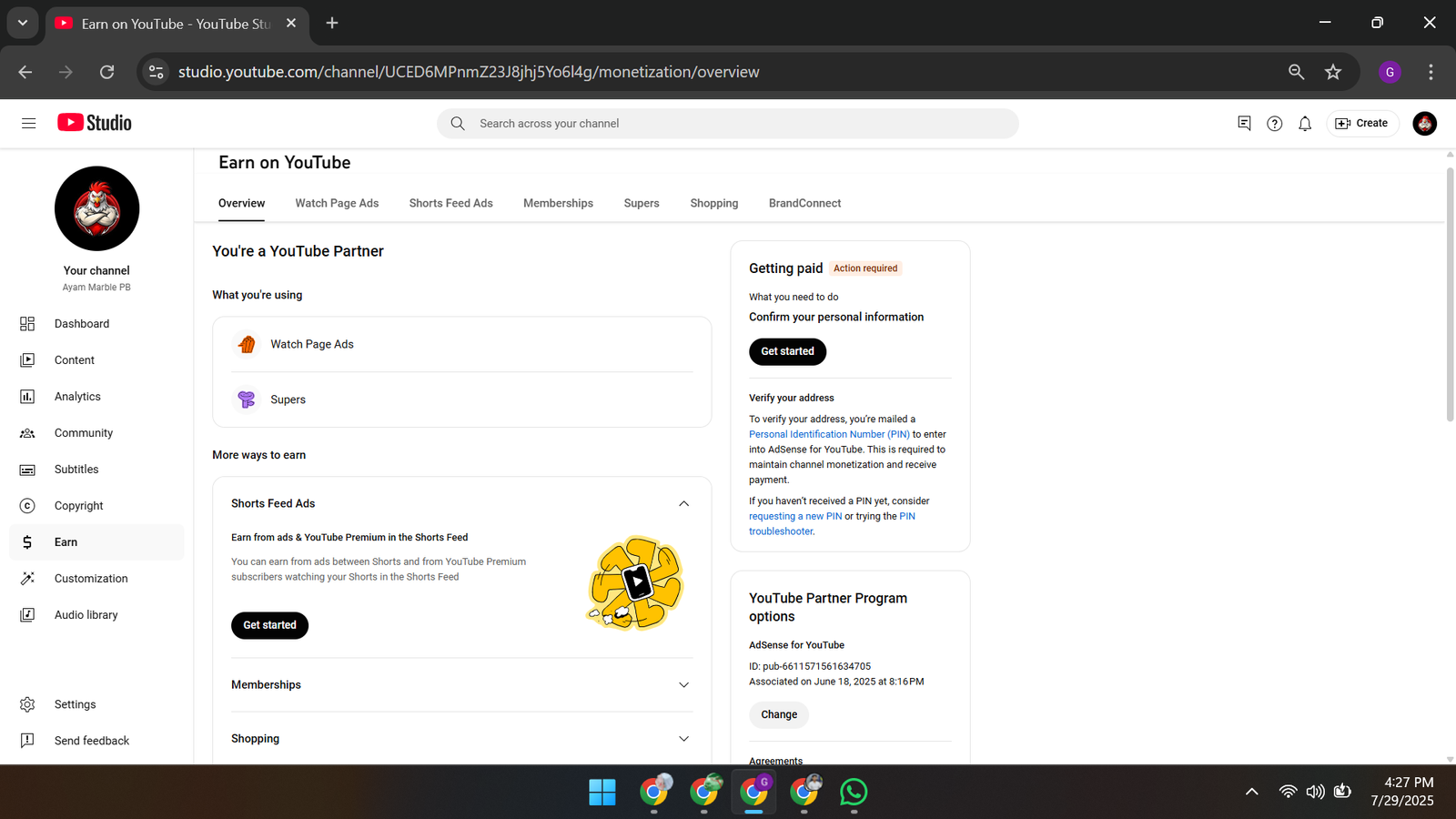1456x819 pixels.
Task: Reload the page with browser refresh icon
Action: point(106,72)
